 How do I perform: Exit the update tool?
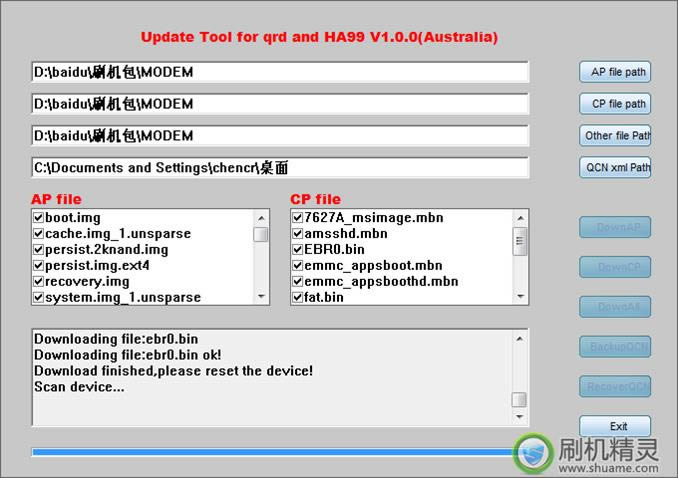(x=615, y=426)
